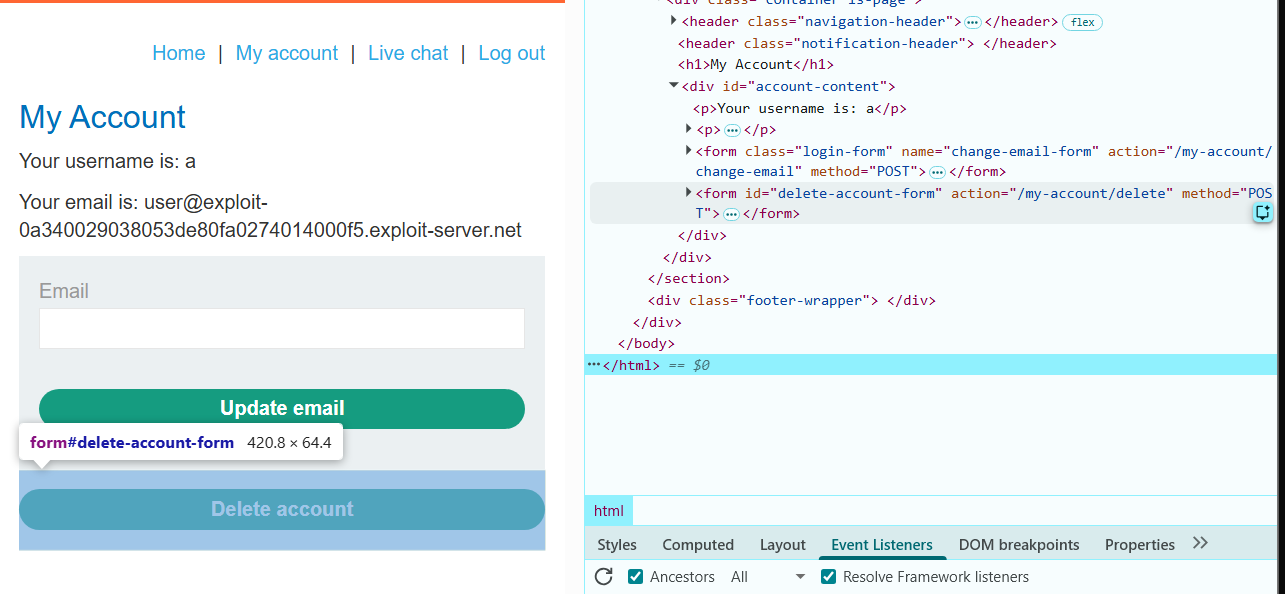Click the Email field label
Image resolution: width=1285 pixels, height=594 pixels.
(x=64, y=291)
